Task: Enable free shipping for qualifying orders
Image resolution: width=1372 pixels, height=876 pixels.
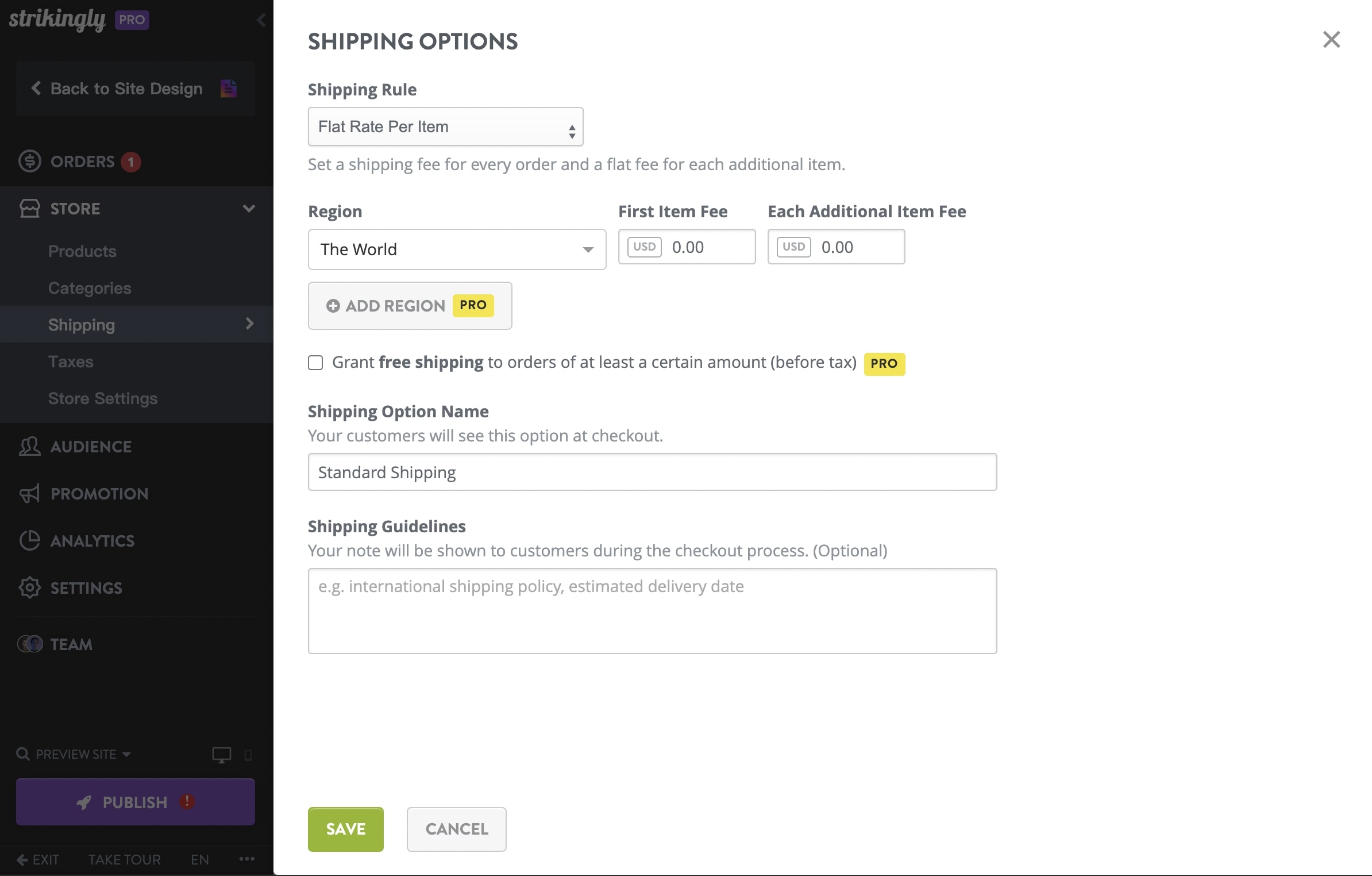Action: [x=315, y=362]
